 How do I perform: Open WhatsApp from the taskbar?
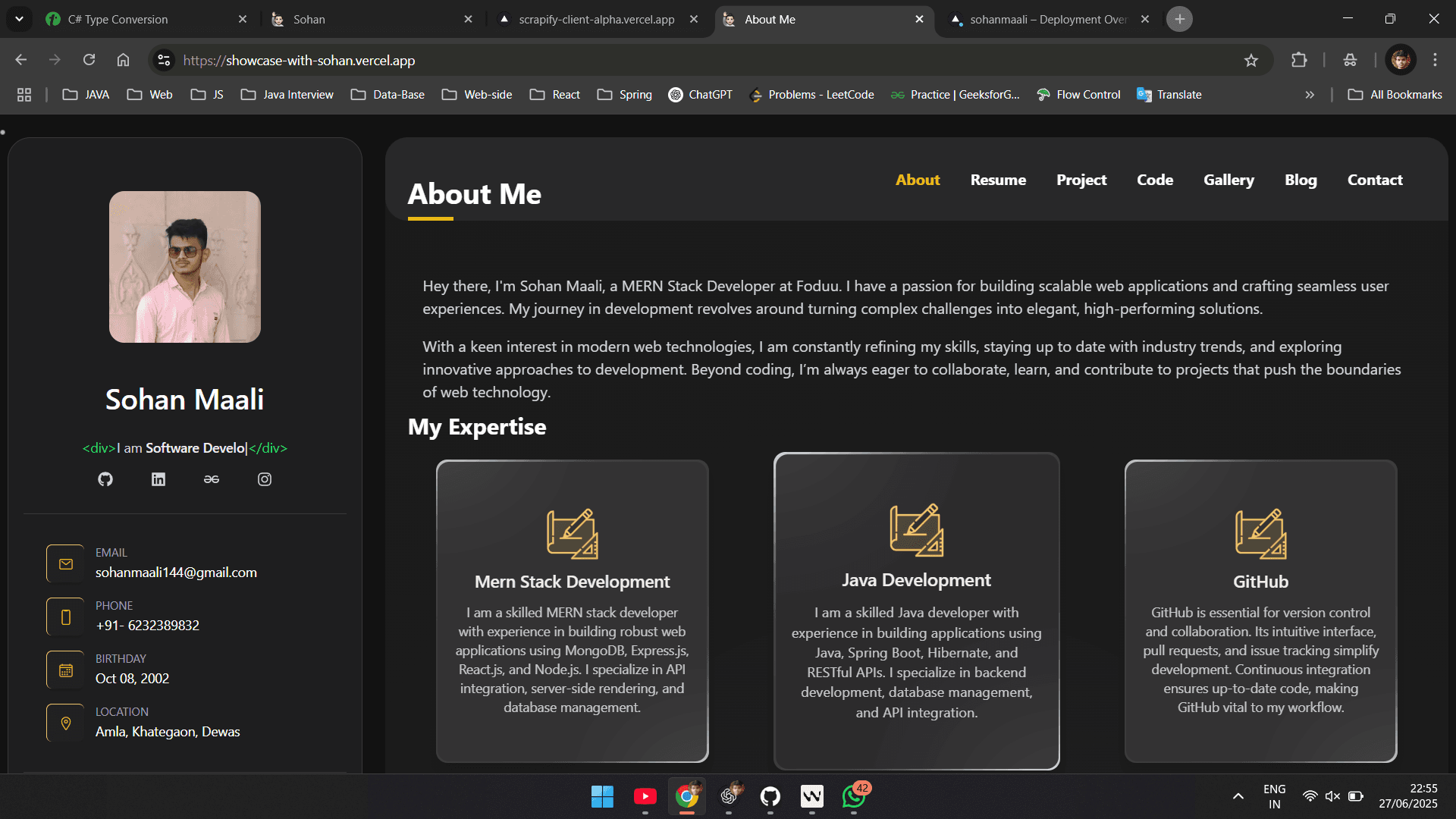point(852,797)
